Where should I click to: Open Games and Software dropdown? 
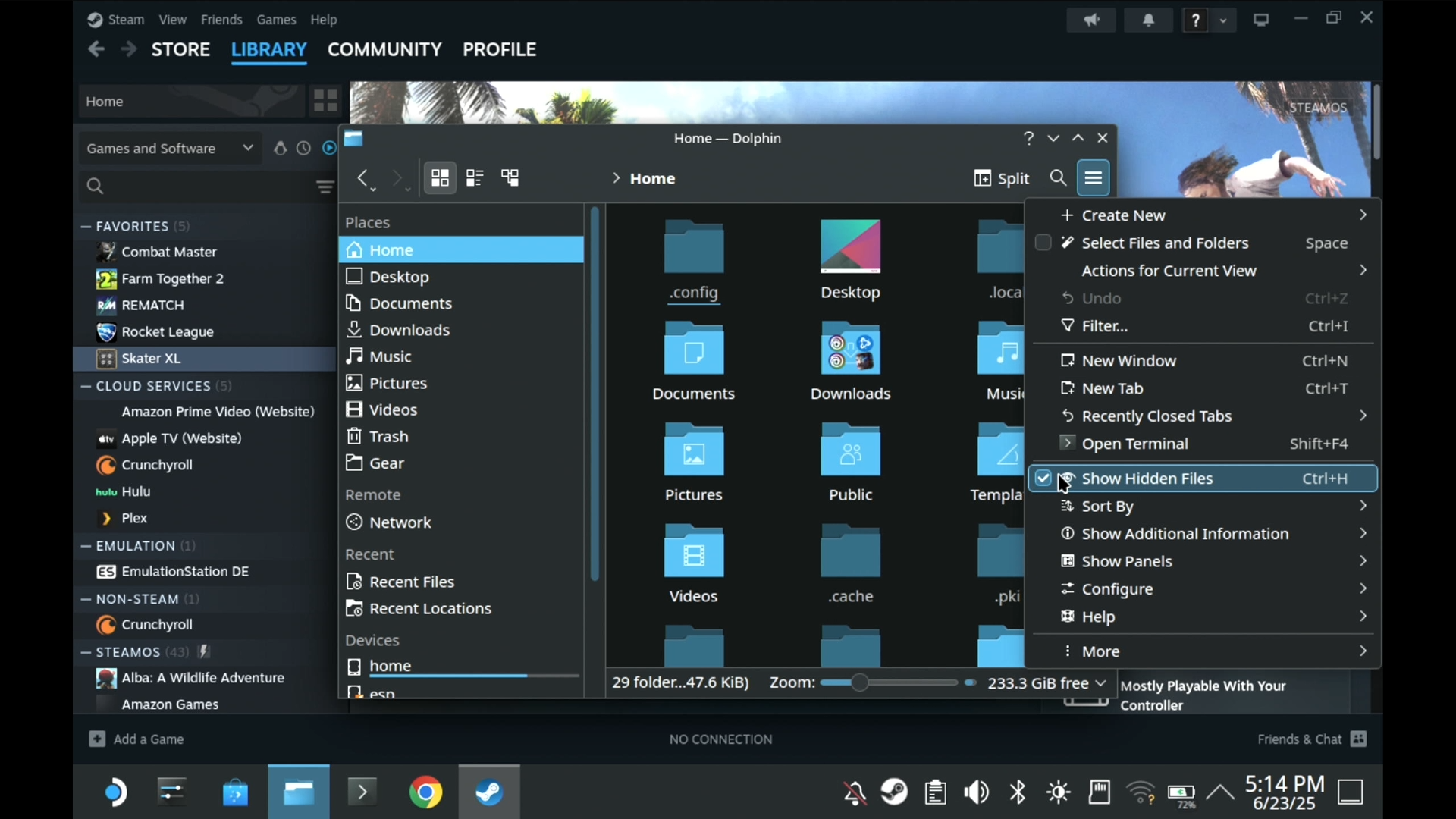[x=170, y=148]
